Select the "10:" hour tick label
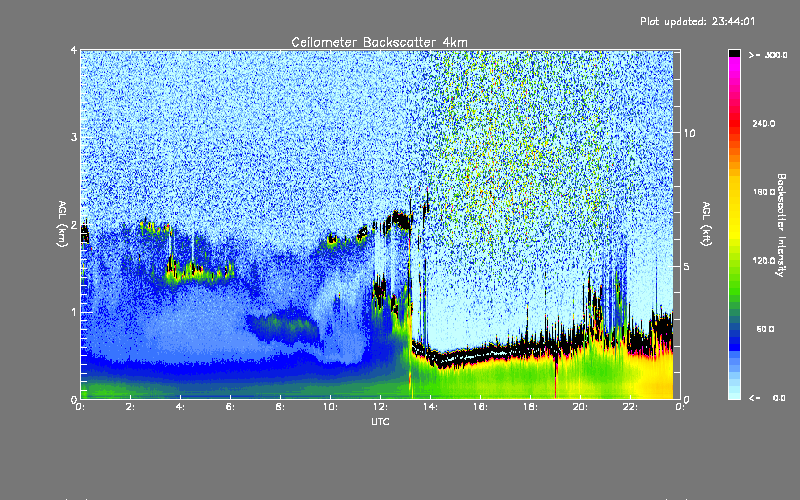Viewport: 800px width, 500px height. point(330,407)
